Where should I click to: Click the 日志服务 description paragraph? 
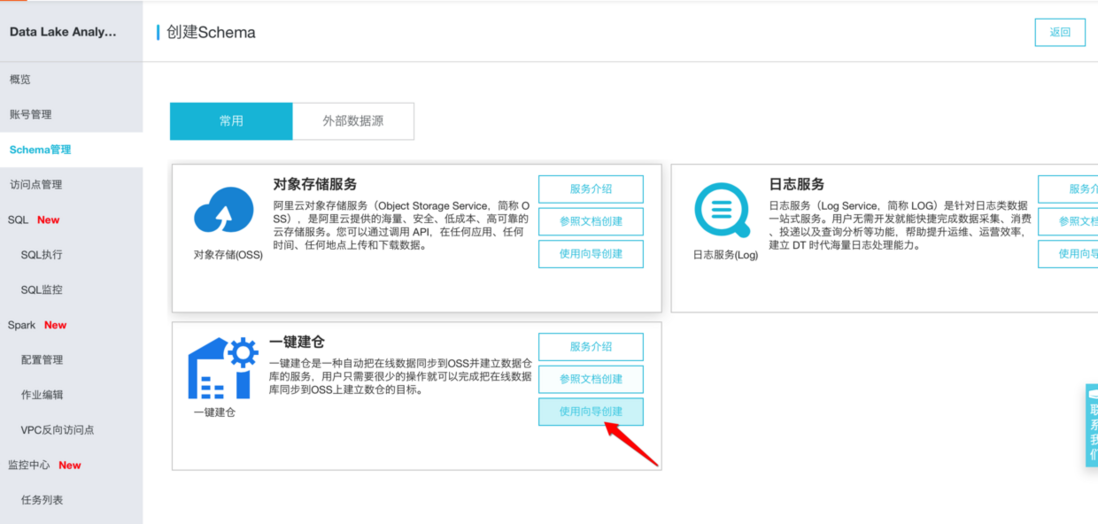pos(898,226)
